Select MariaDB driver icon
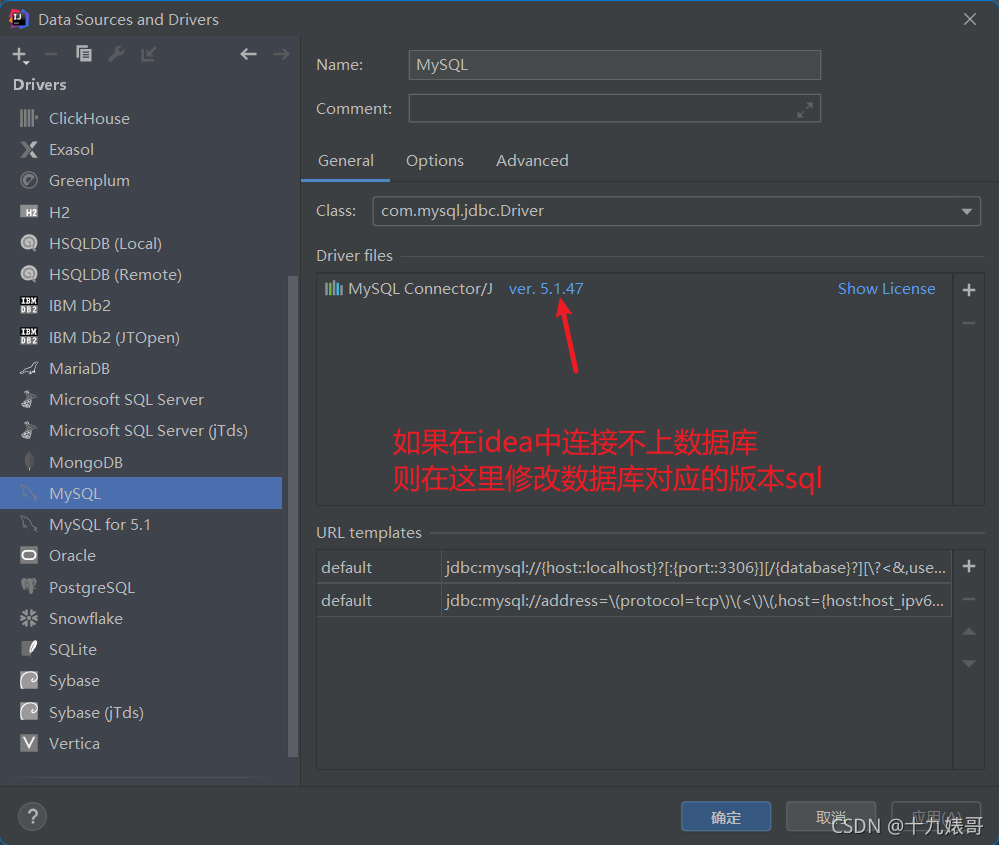 (29, 368)
